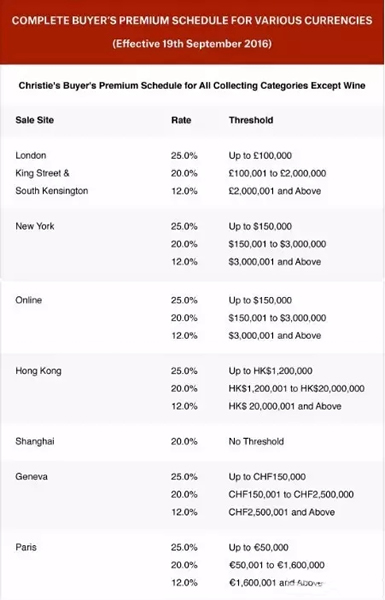
Task: Select the Shanghai sale site label
Action: point(35,442)
